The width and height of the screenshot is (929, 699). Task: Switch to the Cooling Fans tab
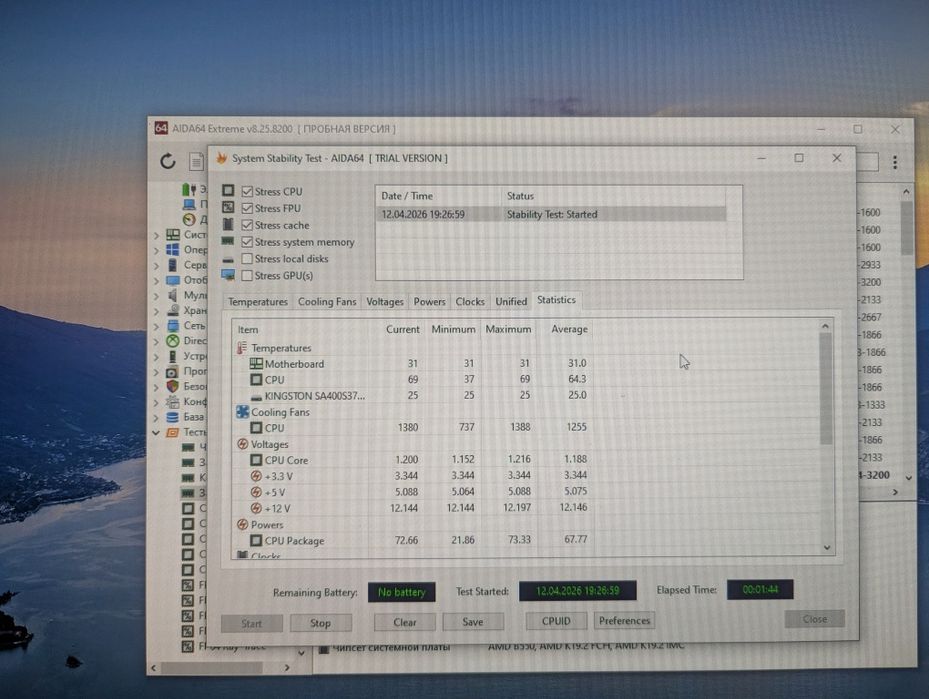tap(327, 302)
